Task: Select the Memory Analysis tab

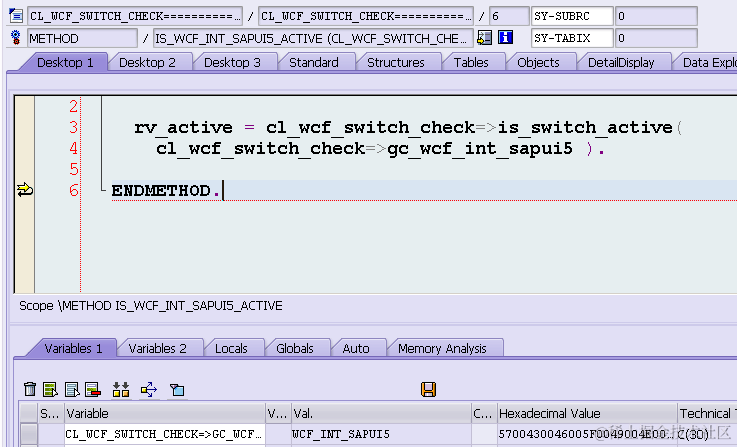Action: (442, 348)
